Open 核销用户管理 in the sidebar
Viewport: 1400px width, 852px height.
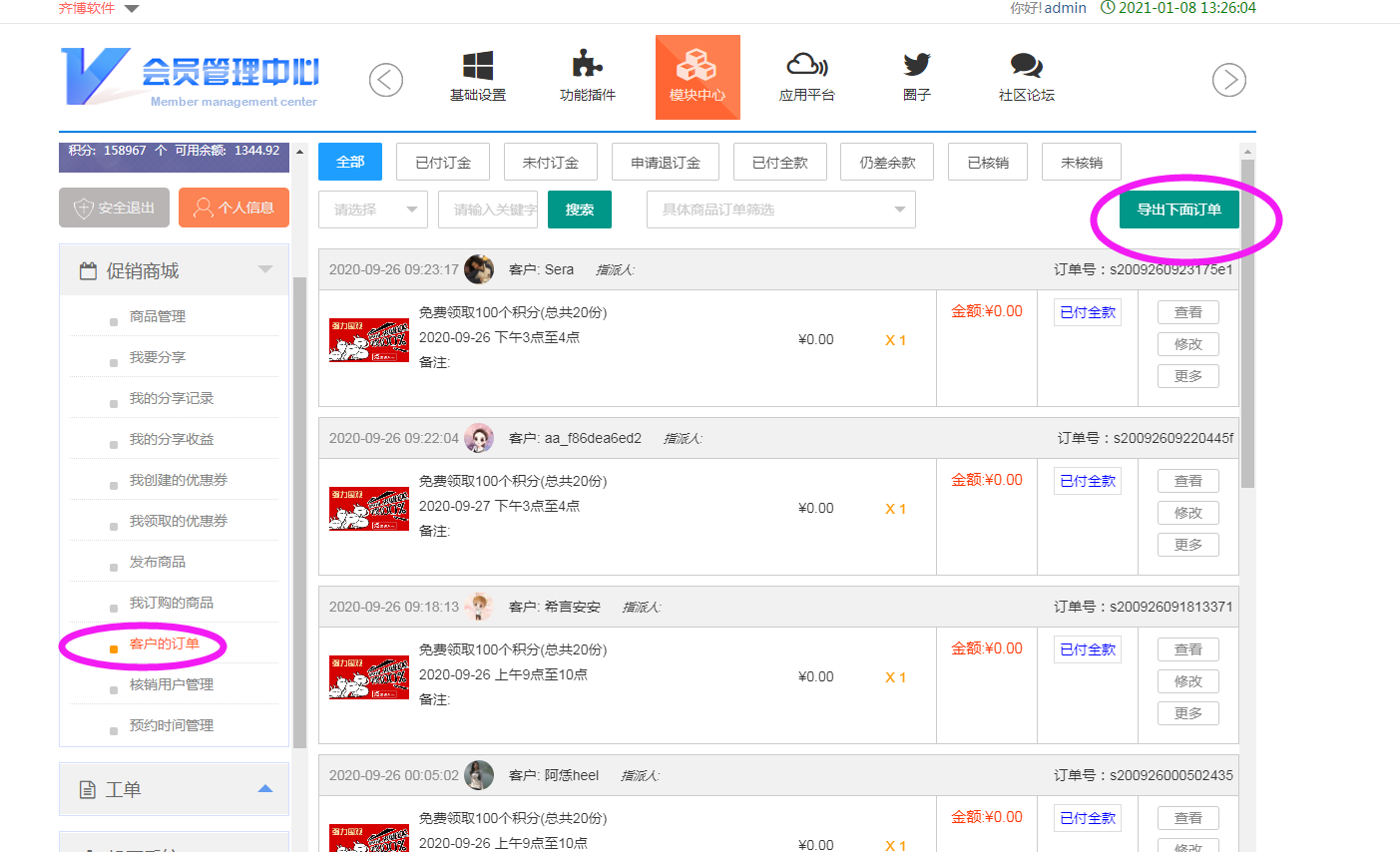(172, 684)
